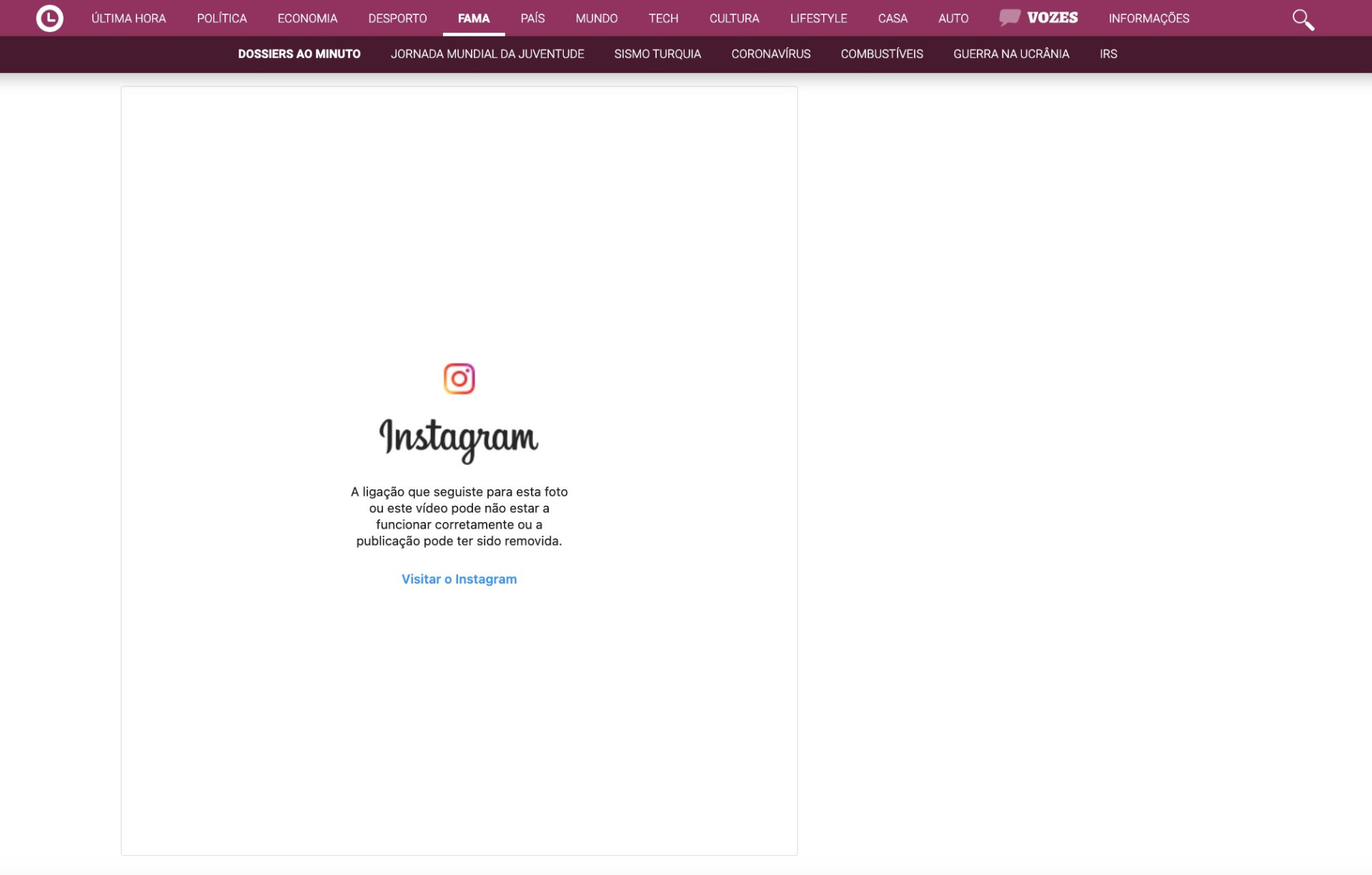
Task: Select the GUERRA NA UCRÂNIA dossier tab
Action: coord(1011,54)
